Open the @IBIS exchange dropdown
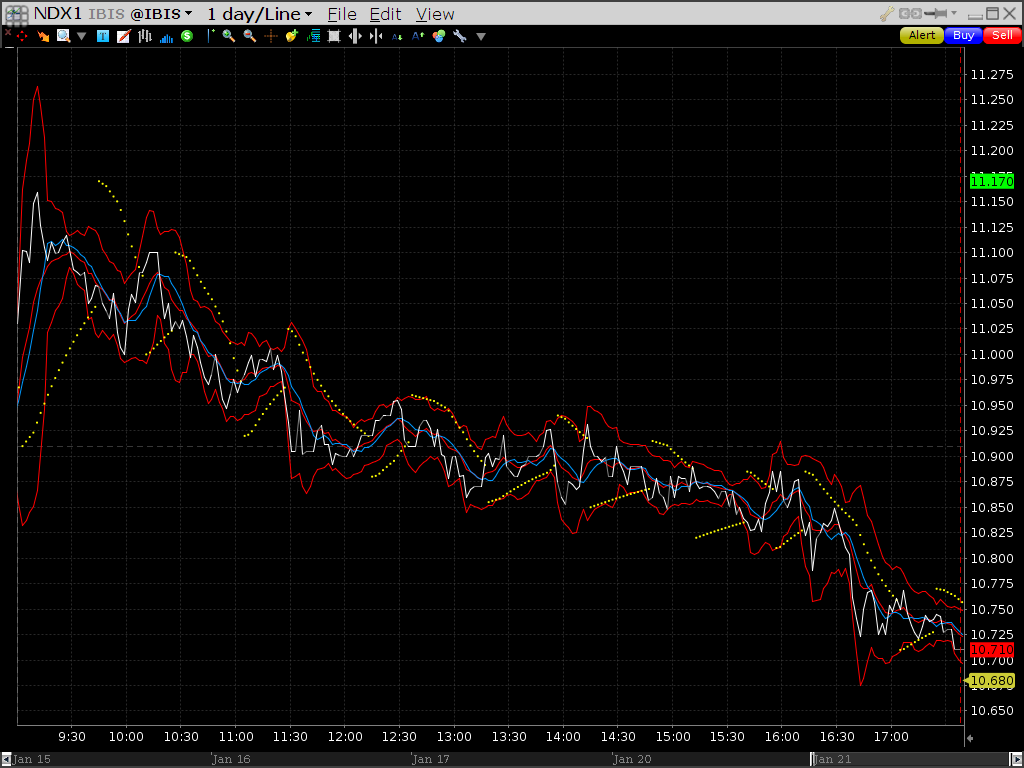Image resolution: width=1024 pixels, height=768 pixels. (161, 14)
